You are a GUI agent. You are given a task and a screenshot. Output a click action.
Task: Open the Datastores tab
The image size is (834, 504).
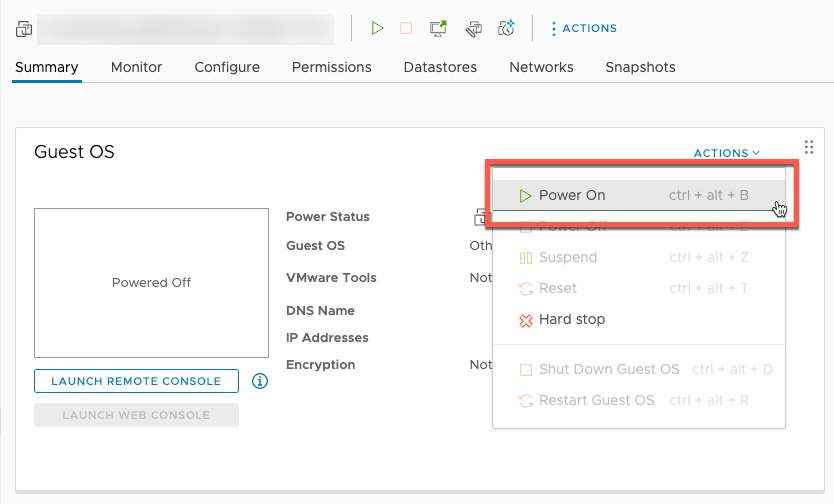pos(440,67)
